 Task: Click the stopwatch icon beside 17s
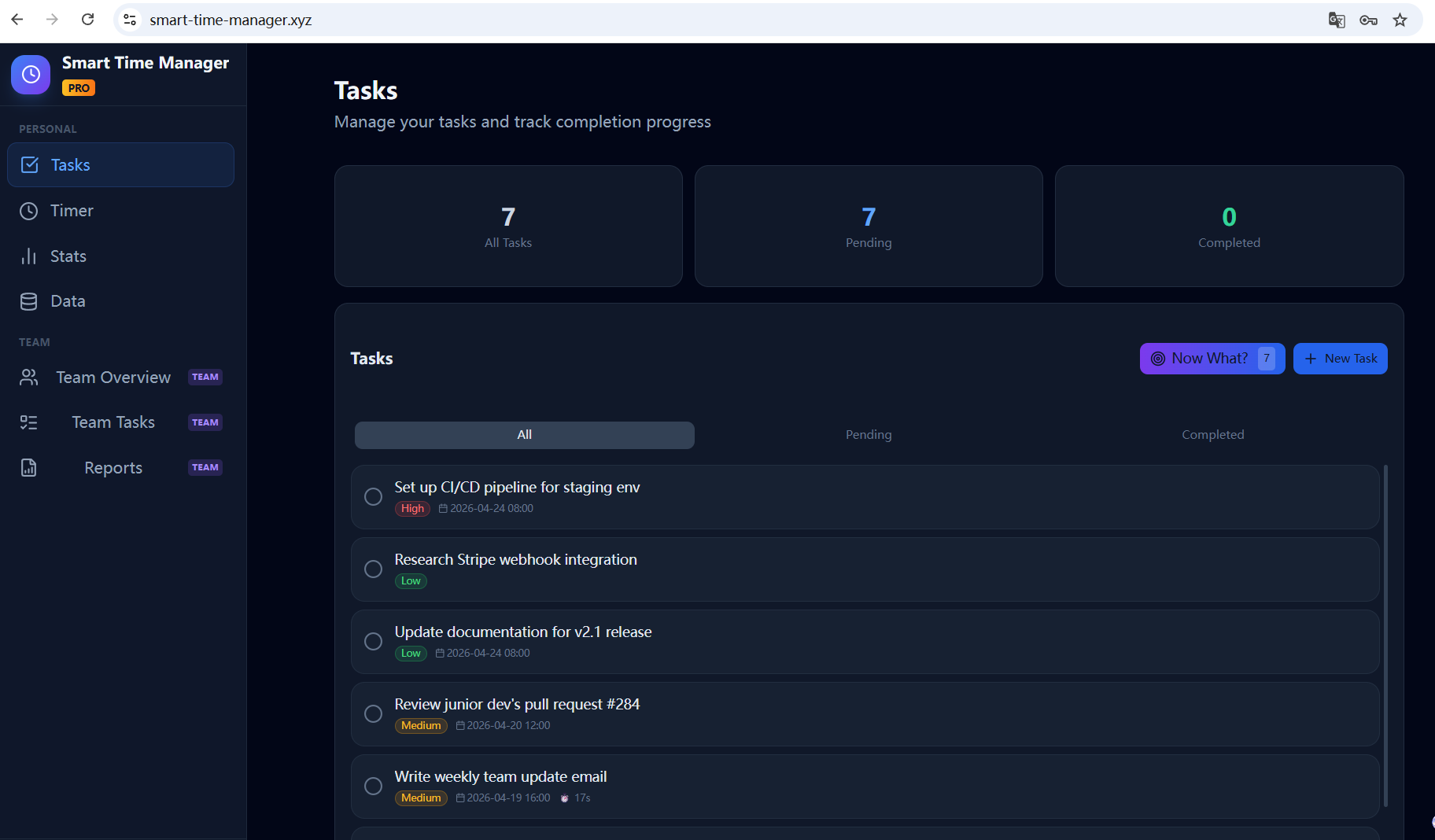565,798
